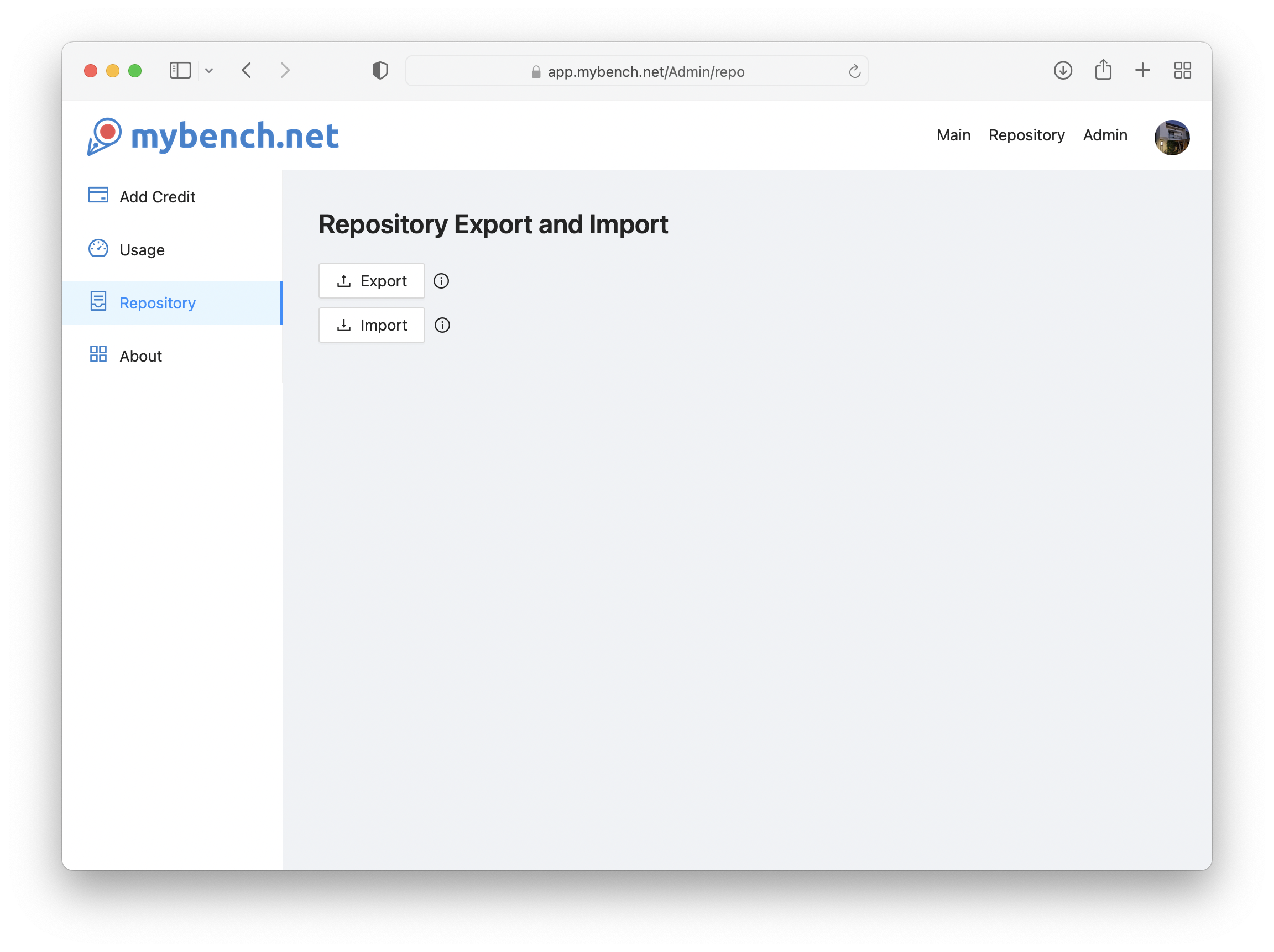Image resolution: width=1274 pixels, height=952 pixels.
Task: Click the About grid icon in sidebar
Action: coord(98,355)
